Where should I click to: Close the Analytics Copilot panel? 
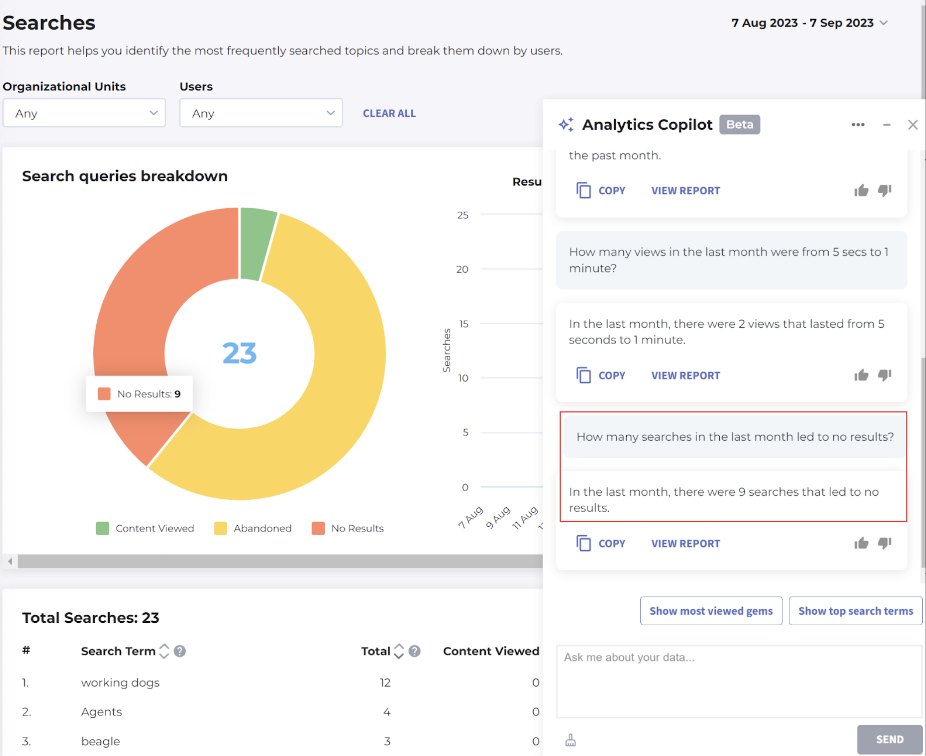click(x=912, y=125)
